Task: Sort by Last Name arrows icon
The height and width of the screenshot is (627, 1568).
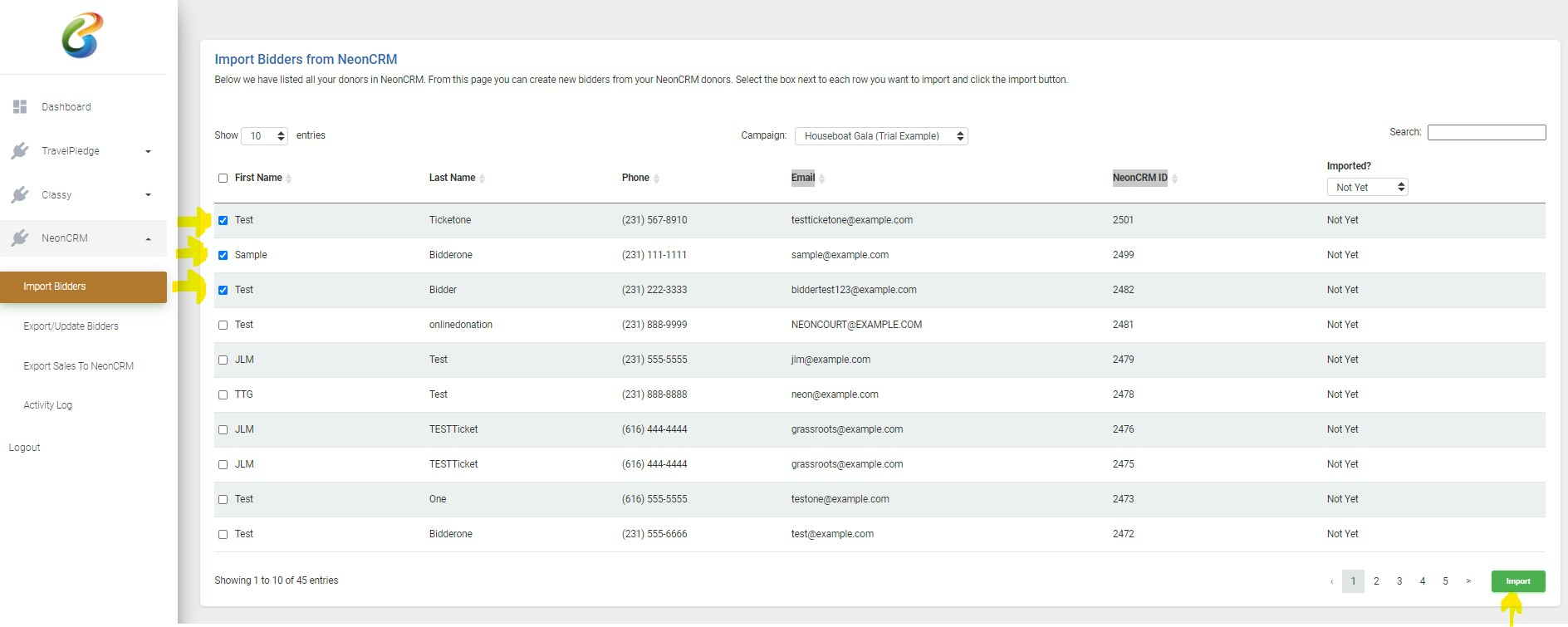Action: click(x=482, y=179)
